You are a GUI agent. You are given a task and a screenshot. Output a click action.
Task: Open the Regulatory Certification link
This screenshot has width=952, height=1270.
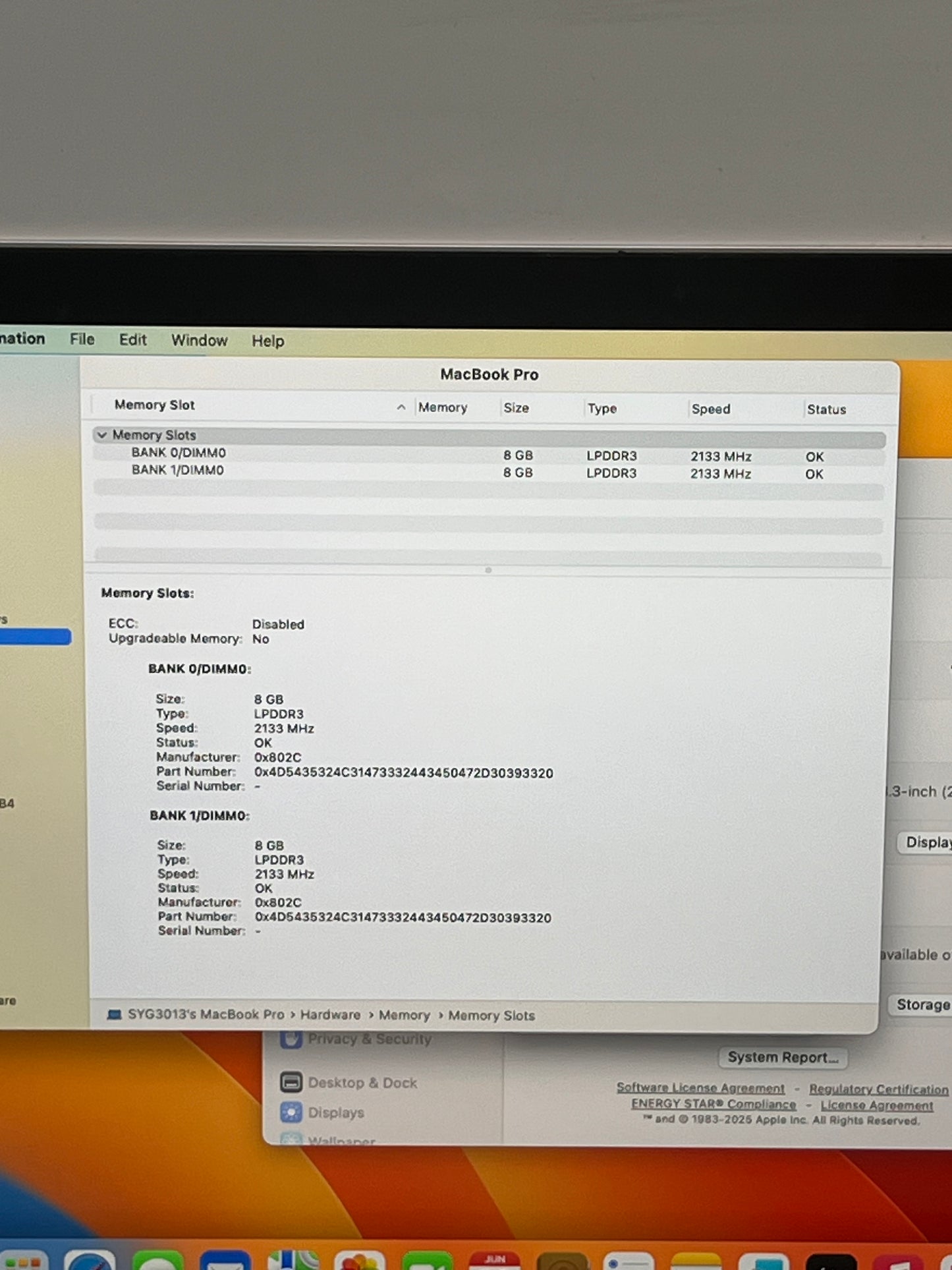click(879, 1089)
